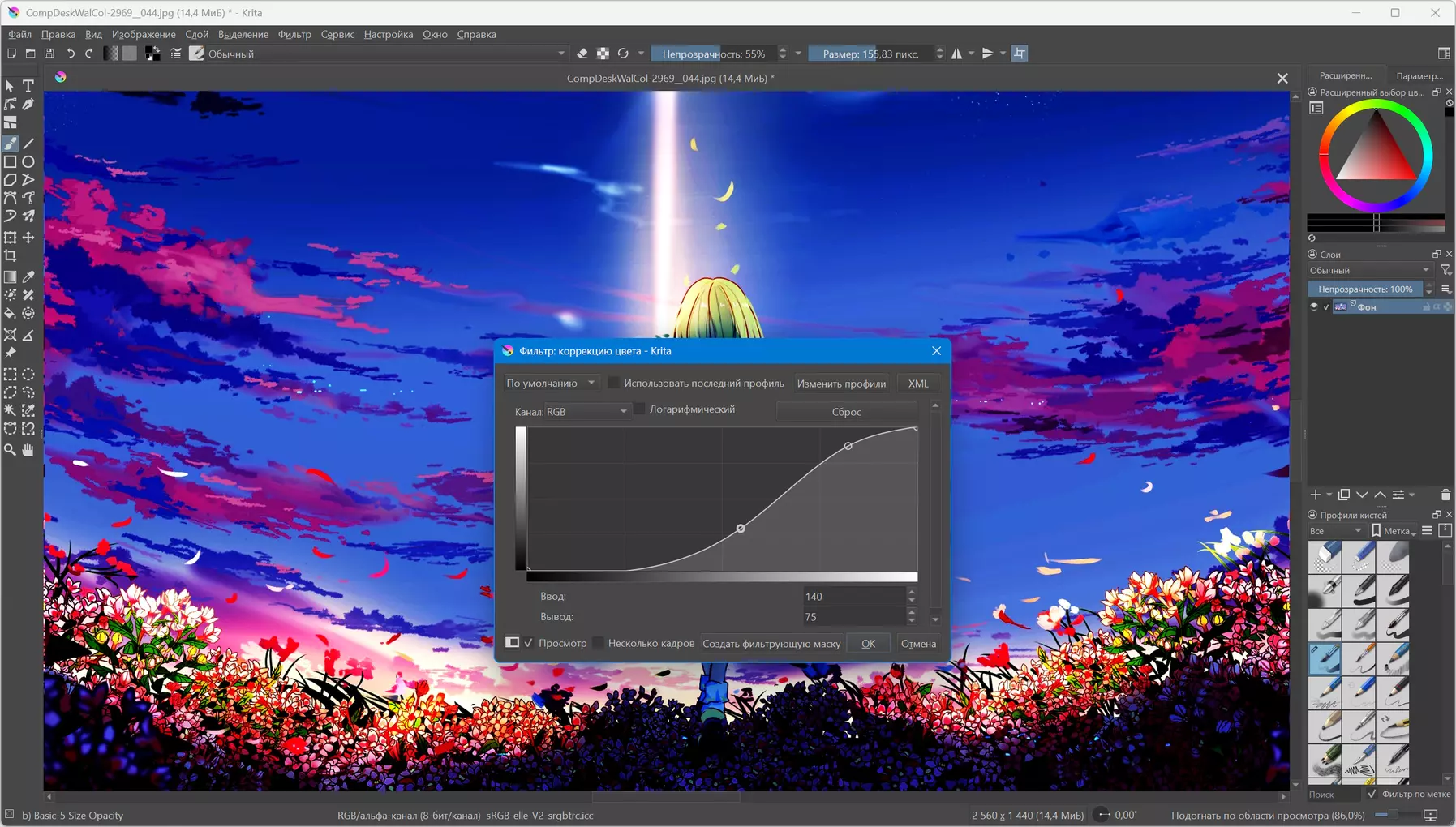Switch to the Параметр... docker tab
The width and height of the screenshot is (1456, 827).
click(1419, 75)
